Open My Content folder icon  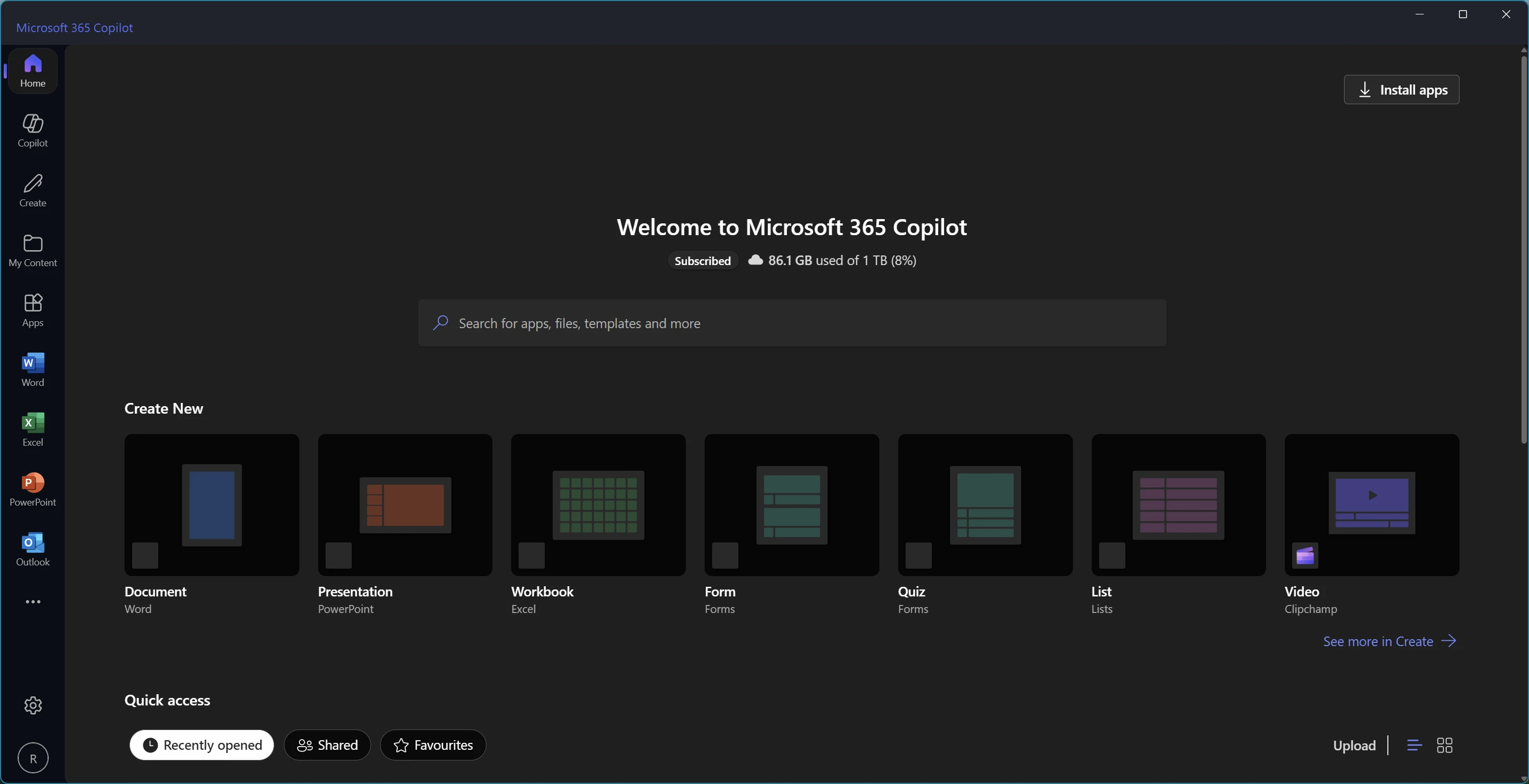tap(33, 250)
